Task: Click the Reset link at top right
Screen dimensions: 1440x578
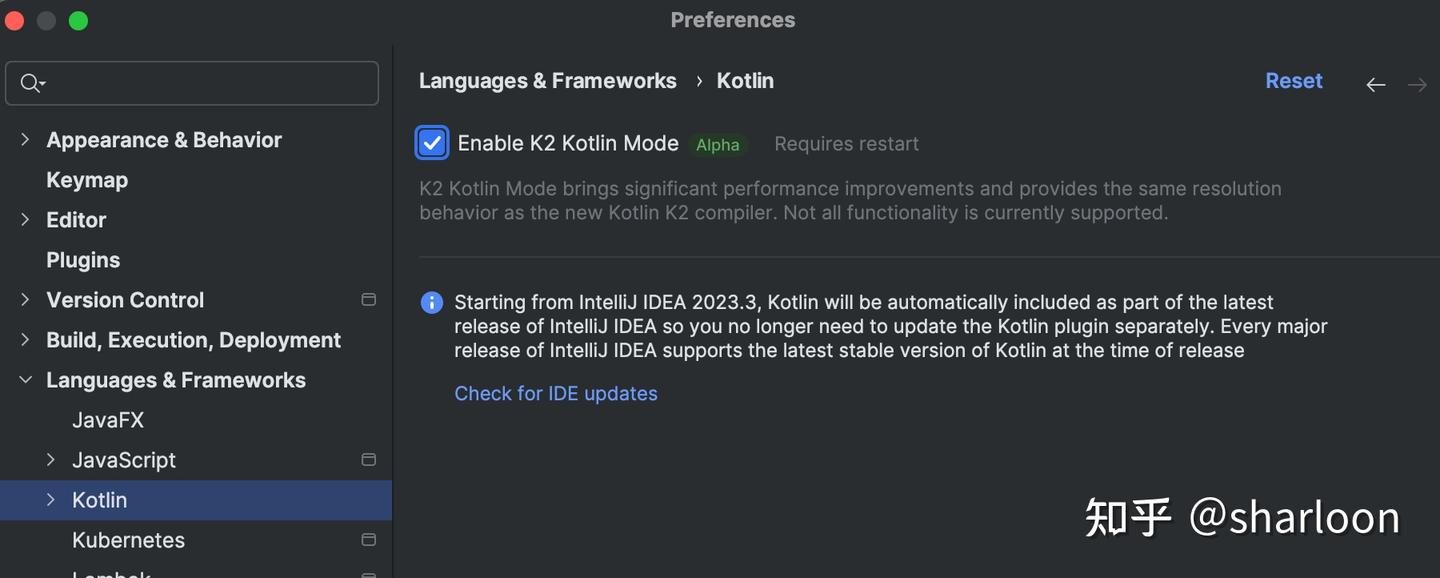Action: tap(1294, 80)
